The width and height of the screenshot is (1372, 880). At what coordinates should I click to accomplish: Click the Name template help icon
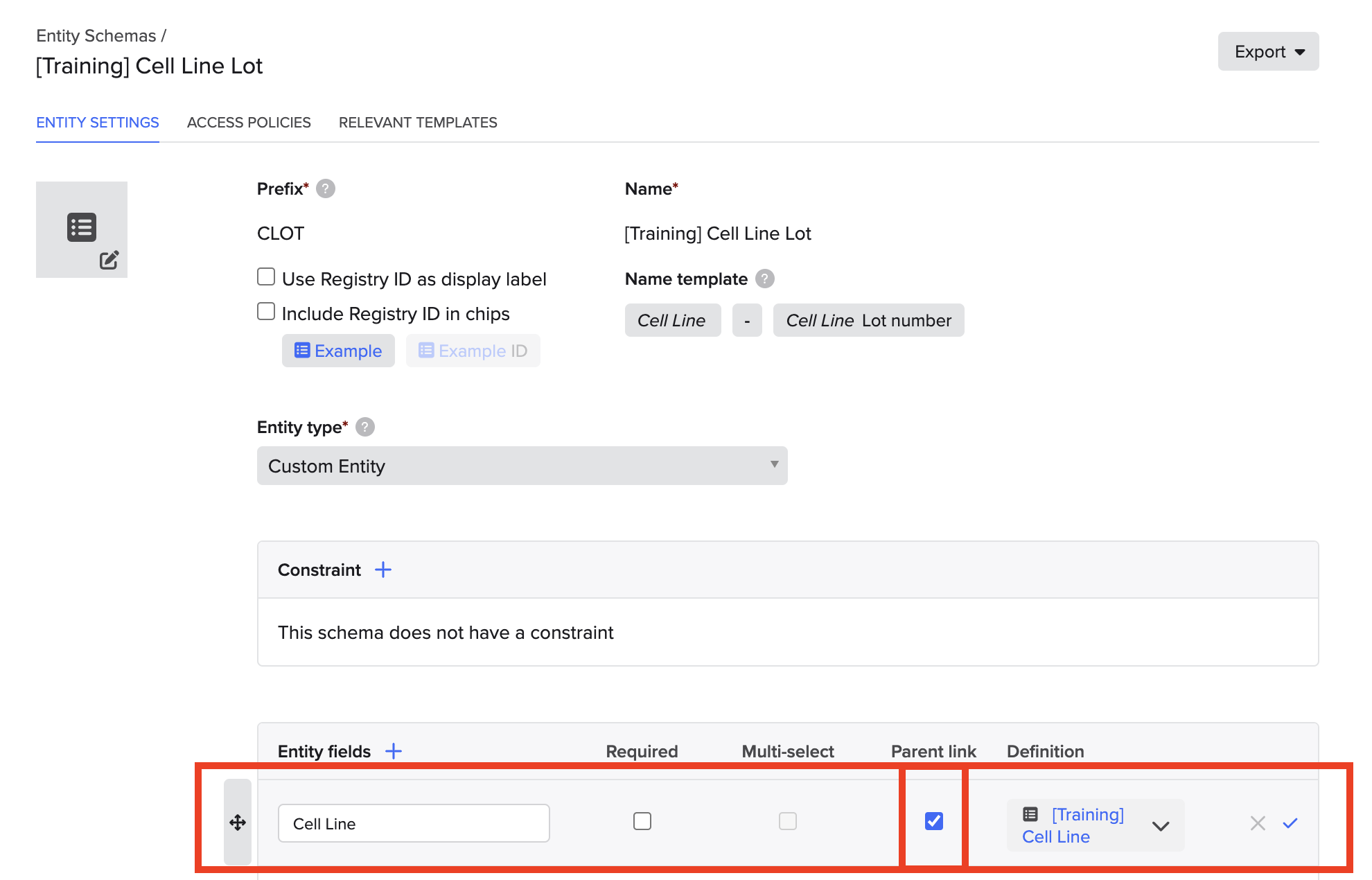coord(764,279)
